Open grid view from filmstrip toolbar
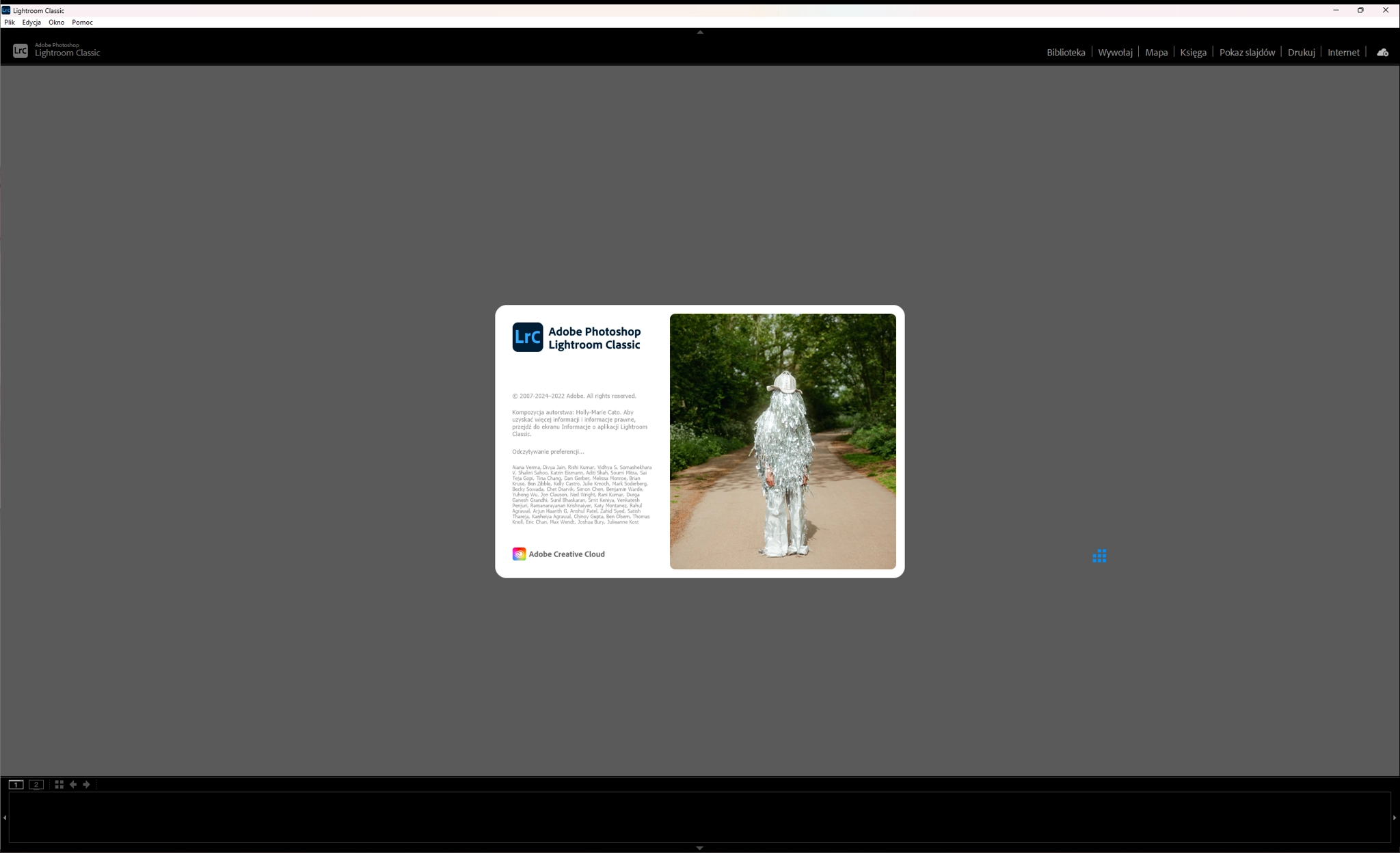1400x853 pixels. pyautogui.click(x=59, y=785)
